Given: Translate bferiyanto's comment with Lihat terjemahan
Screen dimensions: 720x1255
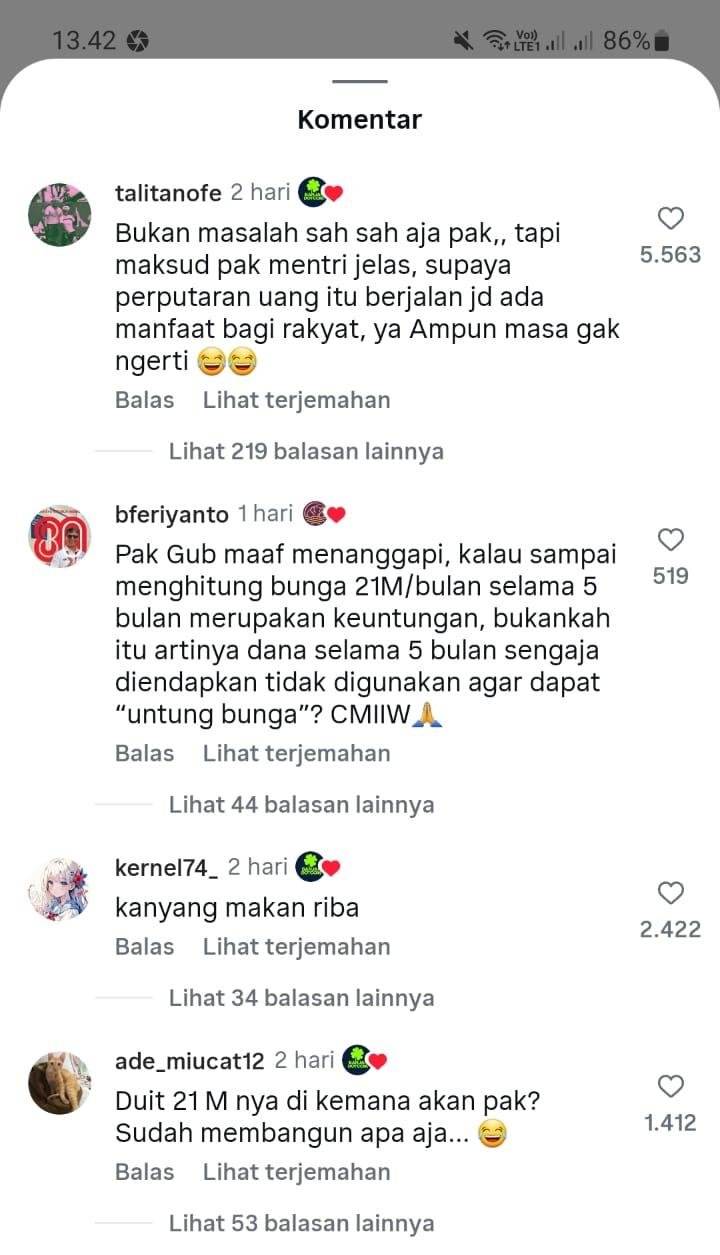Looking at the screenshot, I should [296, 753].
